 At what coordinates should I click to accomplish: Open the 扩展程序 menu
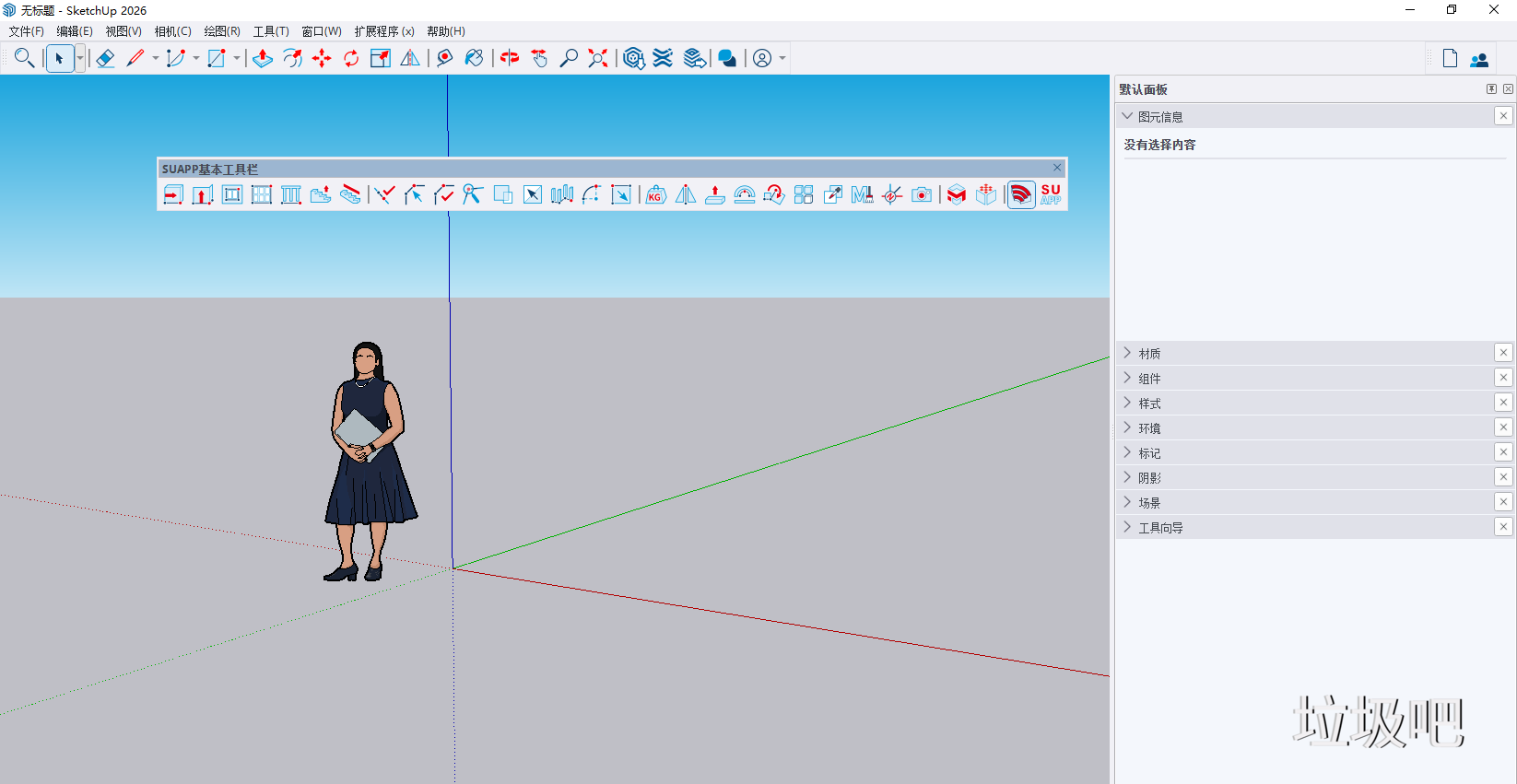(383, 31)
